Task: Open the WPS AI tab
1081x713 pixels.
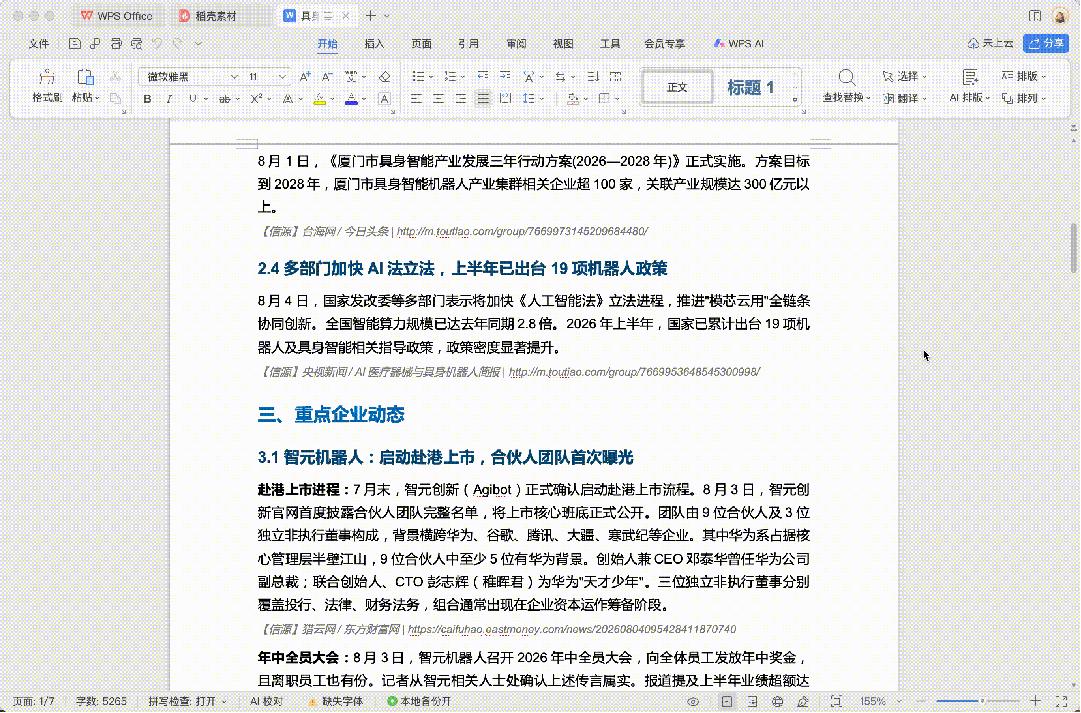Action: pyautogui.click(x=738, y=43)
